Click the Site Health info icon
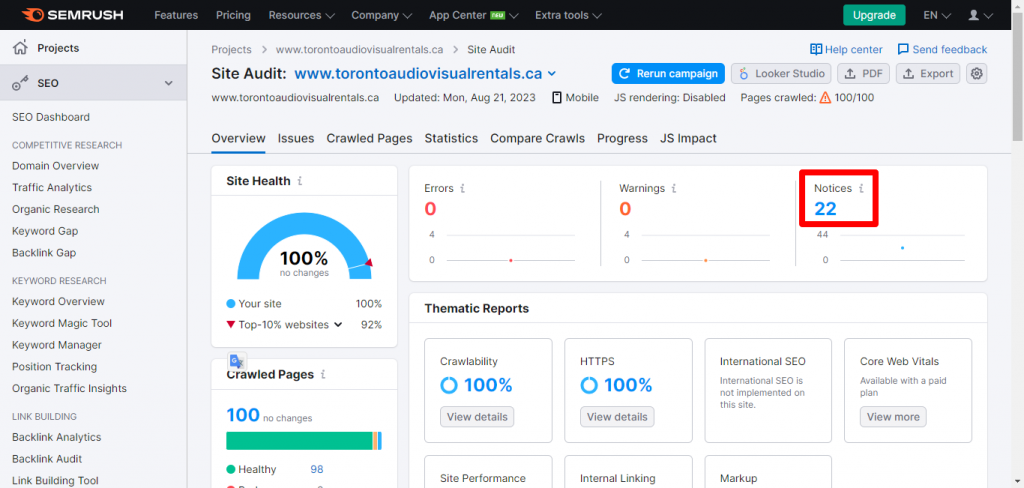The height and width of the screenshot is (488, 1024). [300, 182]
